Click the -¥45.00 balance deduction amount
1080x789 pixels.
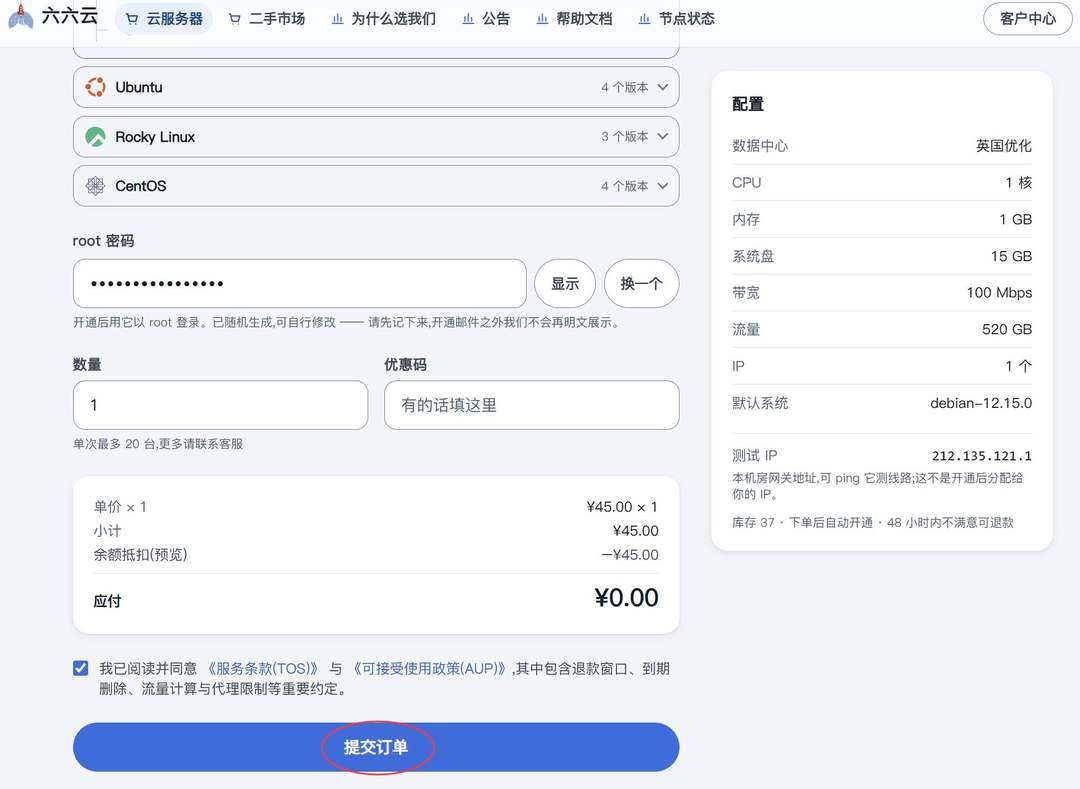click(x=630, y=555)
